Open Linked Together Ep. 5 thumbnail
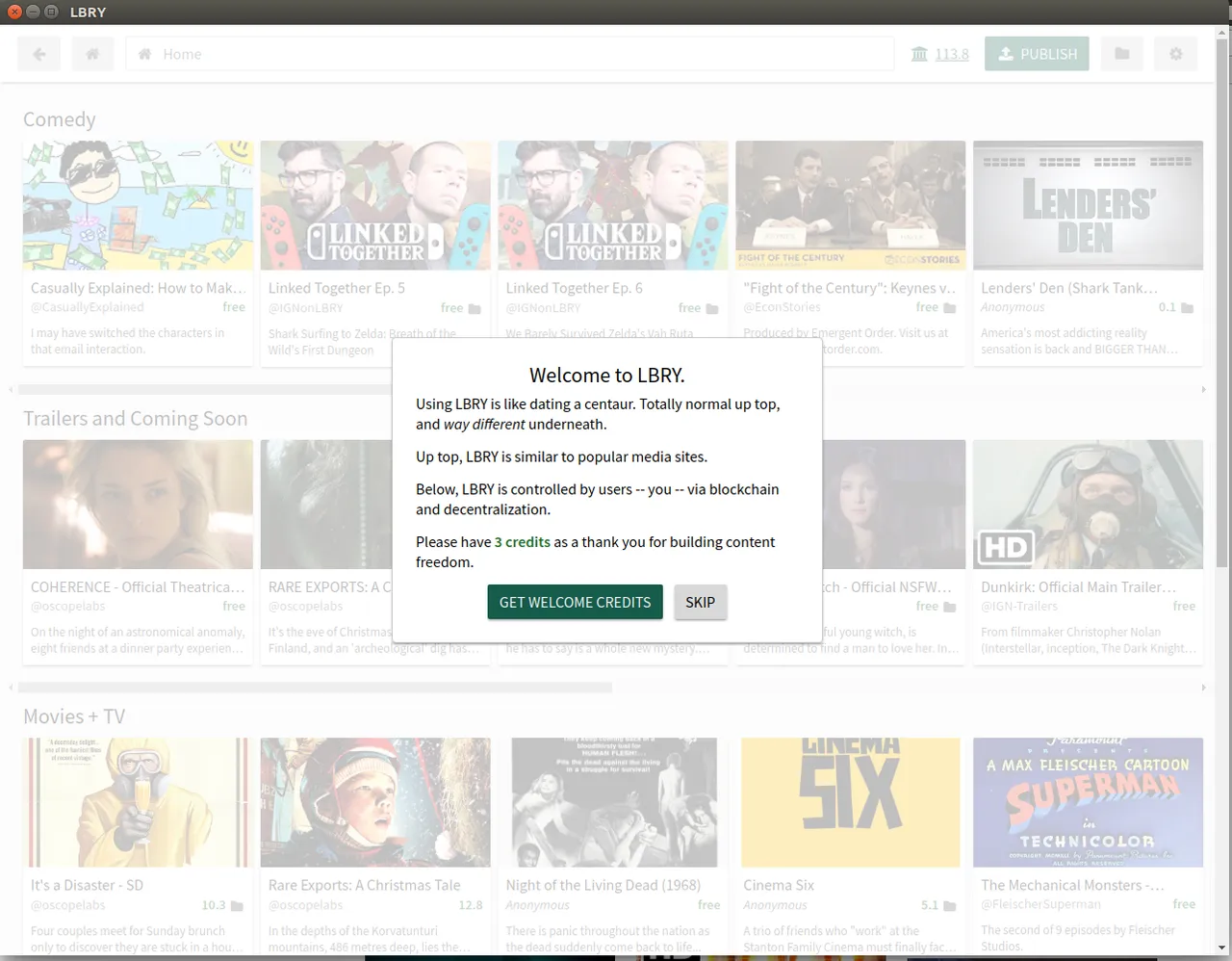Viewport: 1232px width, 961px height. point(375,205)
